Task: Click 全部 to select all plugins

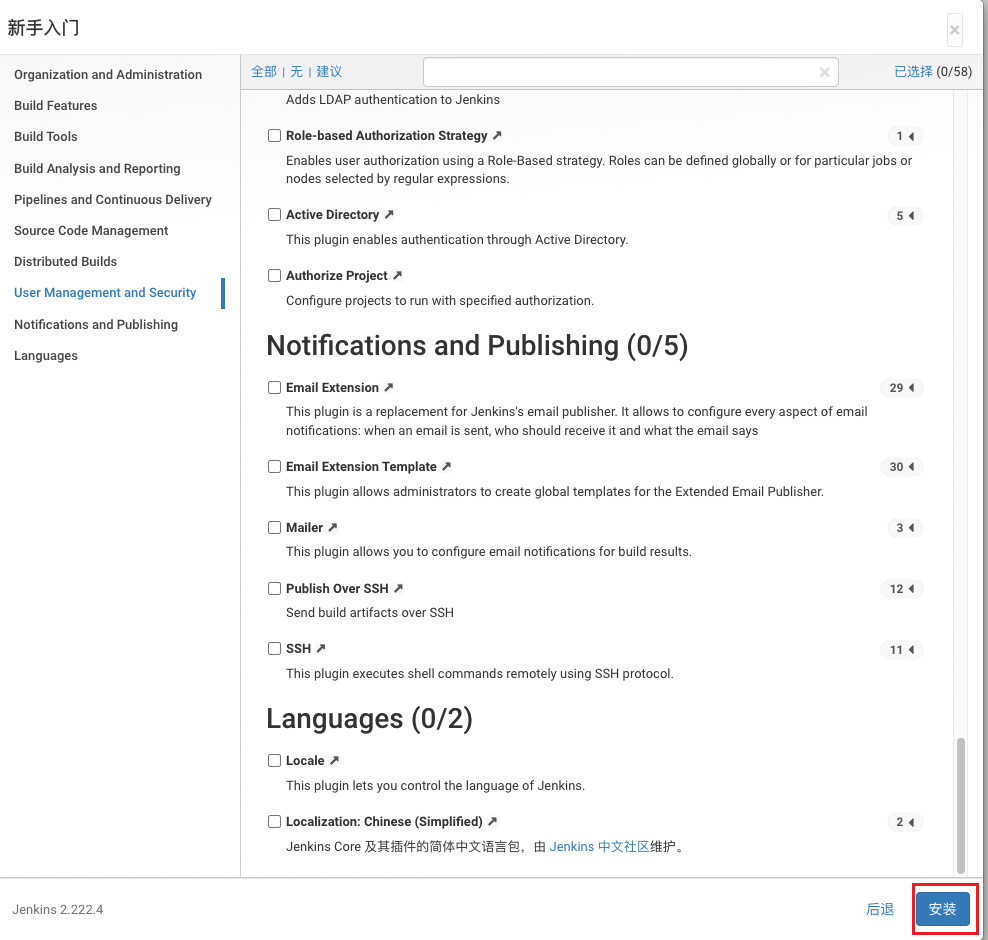Action: coord(264,72)
